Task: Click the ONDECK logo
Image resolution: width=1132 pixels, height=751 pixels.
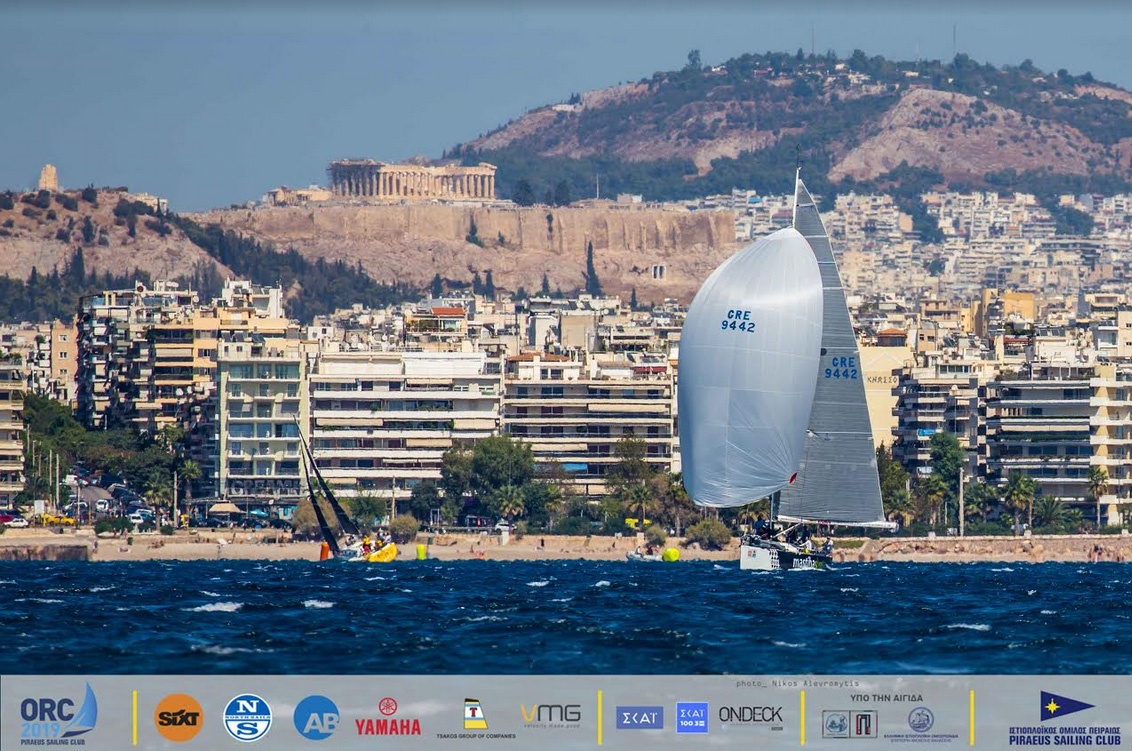Action: click(x=751, y=716)
